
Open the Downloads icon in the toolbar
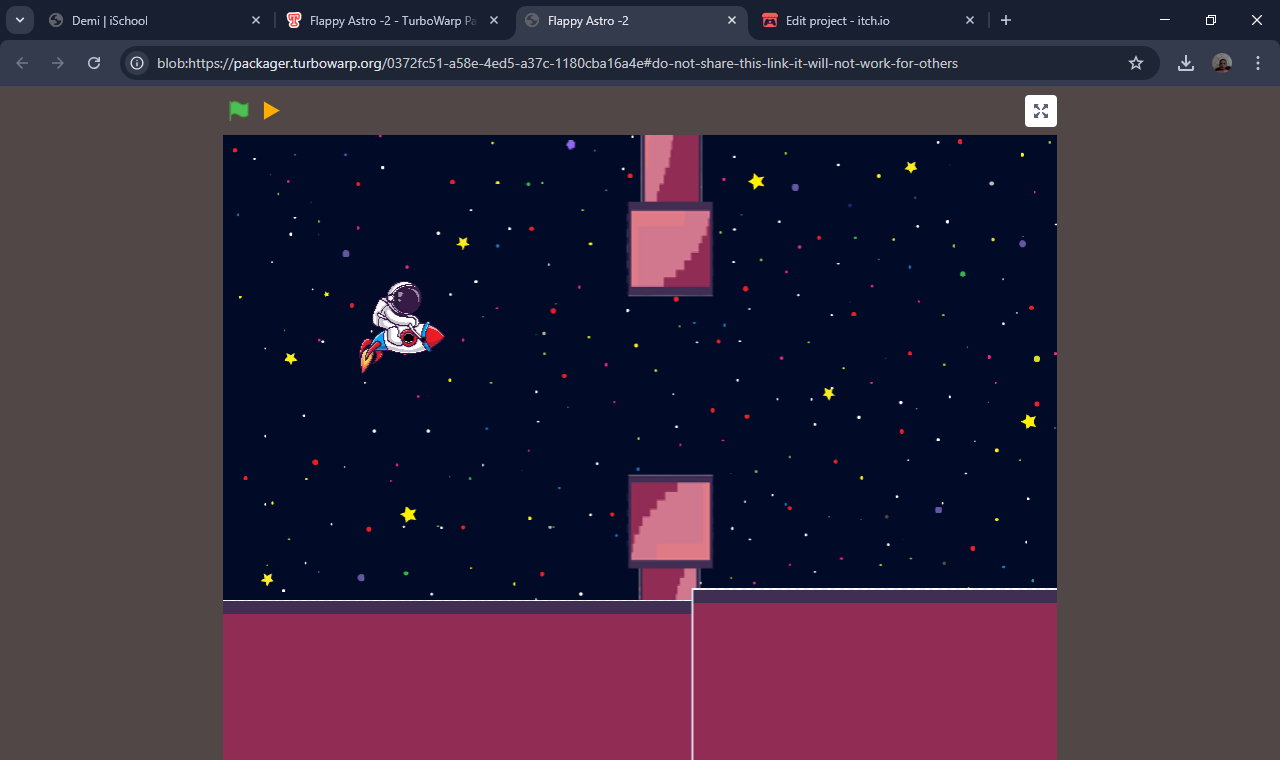[x=1185, y=62]
